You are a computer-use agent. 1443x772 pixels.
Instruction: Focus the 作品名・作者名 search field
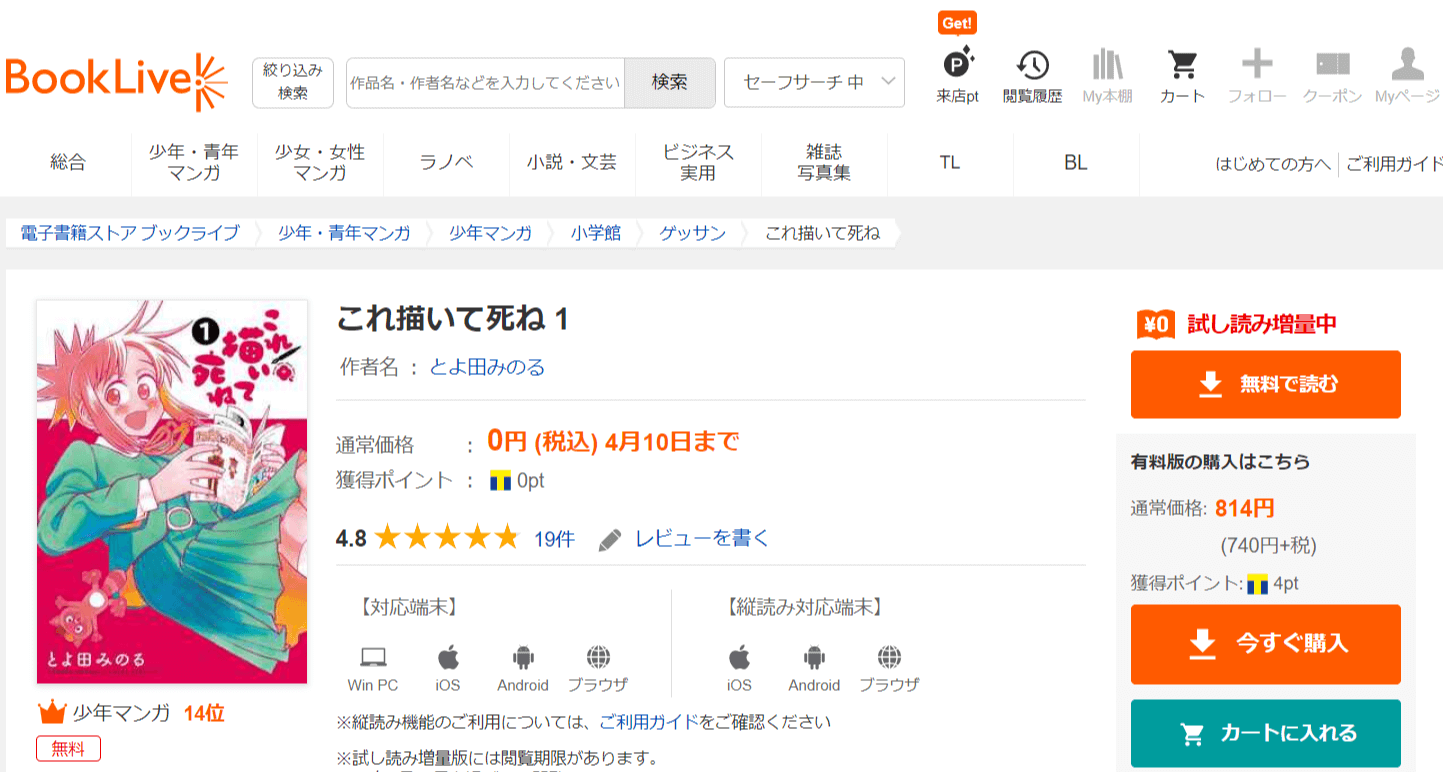click(485, 82)
